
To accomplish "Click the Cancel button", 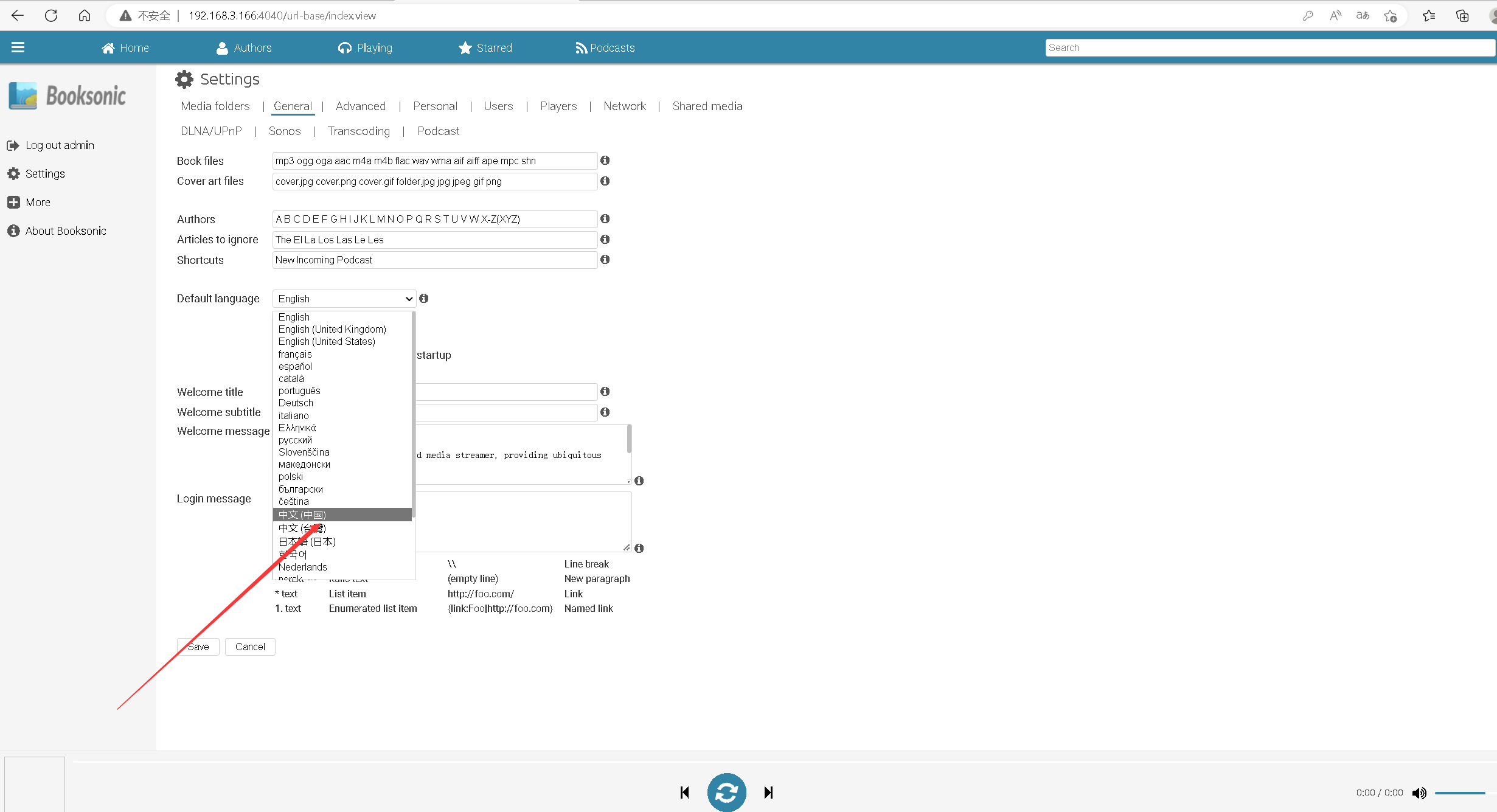I will 250,647.
